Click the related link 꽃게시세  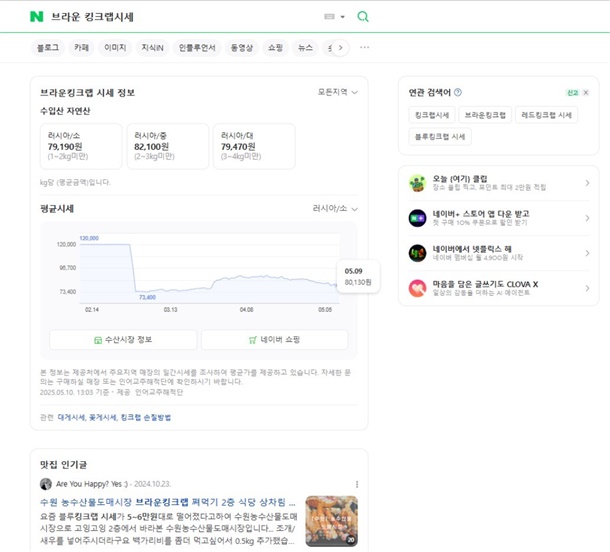click(103, 417)
